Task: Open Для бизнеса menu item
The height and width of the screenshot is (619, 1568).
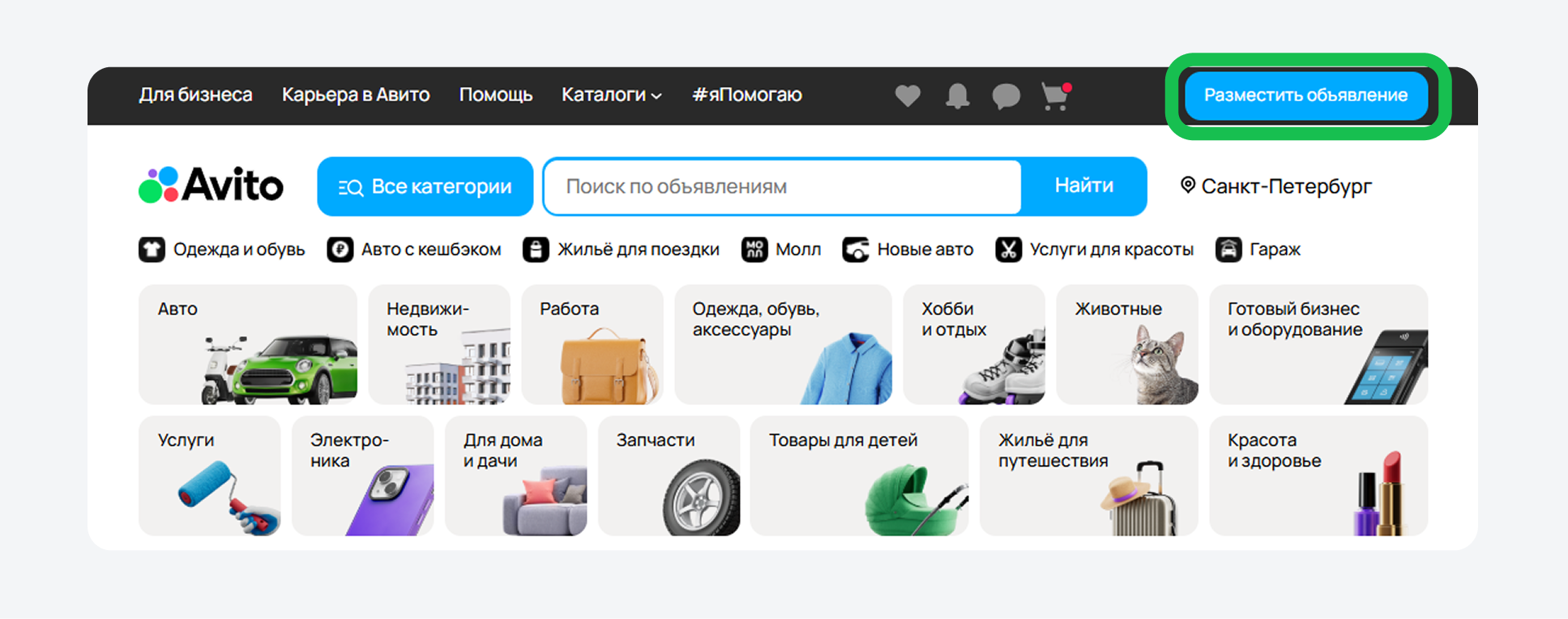Action: pos(195,95)
